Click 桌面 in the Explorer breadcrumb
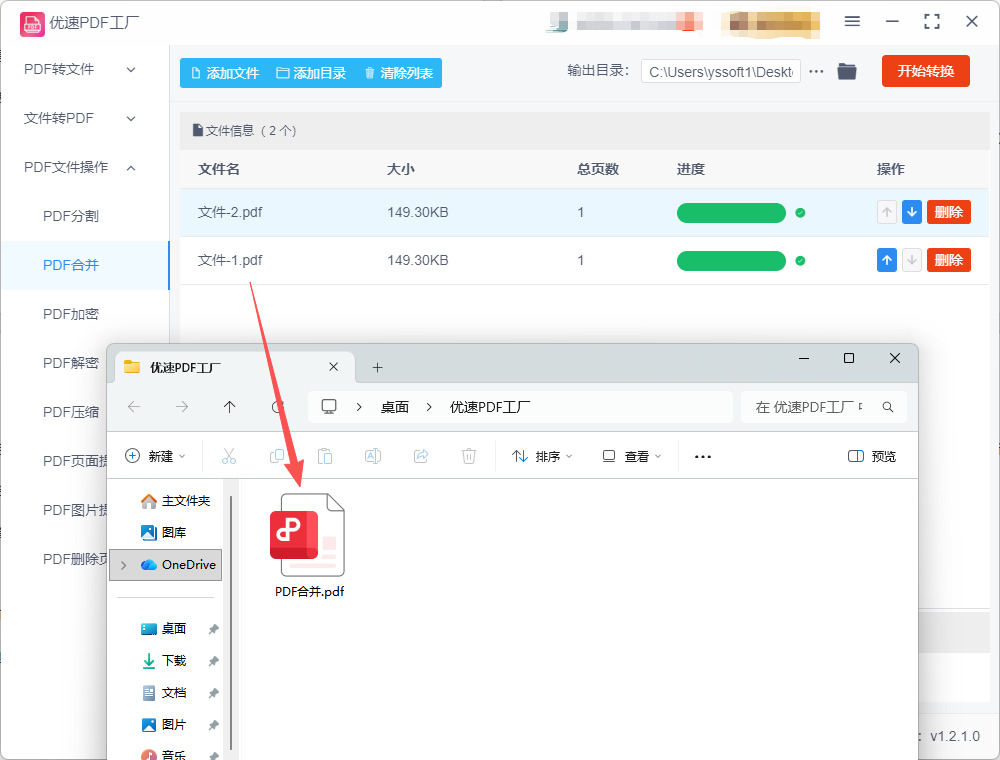Screen dimensions: 1000x760 coord(394,407)
